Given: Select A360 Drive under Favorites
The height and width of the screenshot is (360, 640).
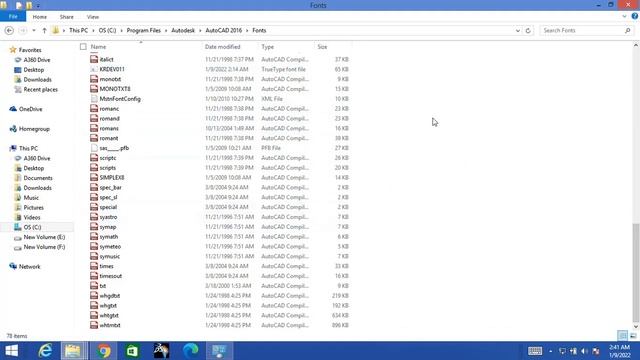Looking at the screenshot, I should (37, 60).
